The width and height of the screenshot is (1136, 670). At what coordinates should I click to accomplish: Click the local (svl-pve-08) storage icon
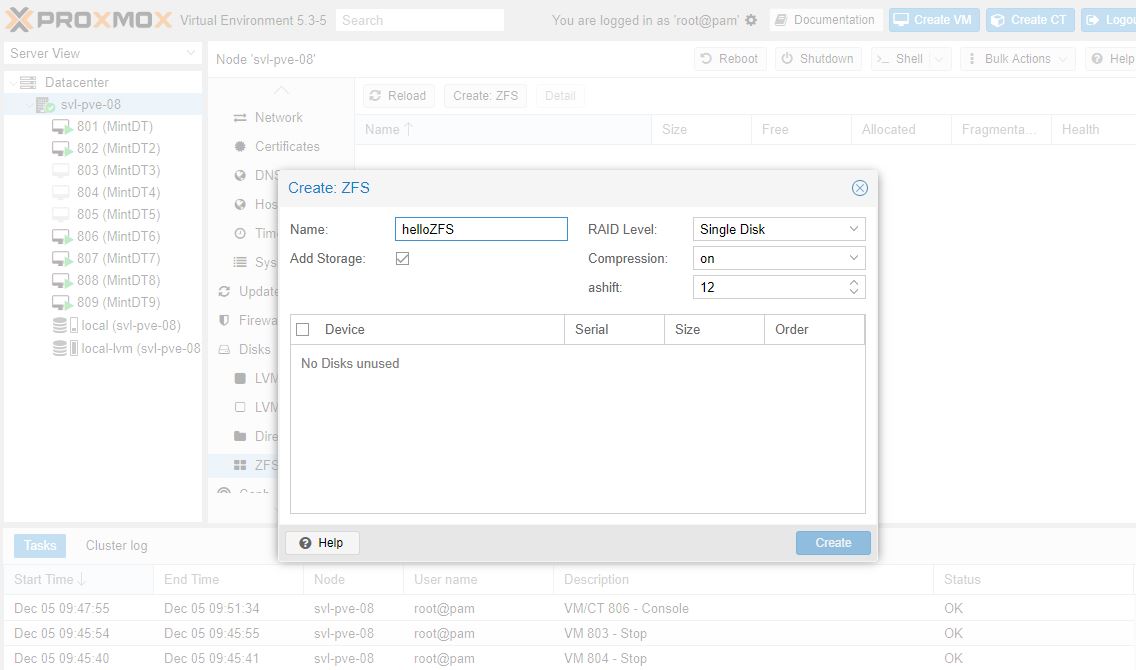(x=61, y=325)
